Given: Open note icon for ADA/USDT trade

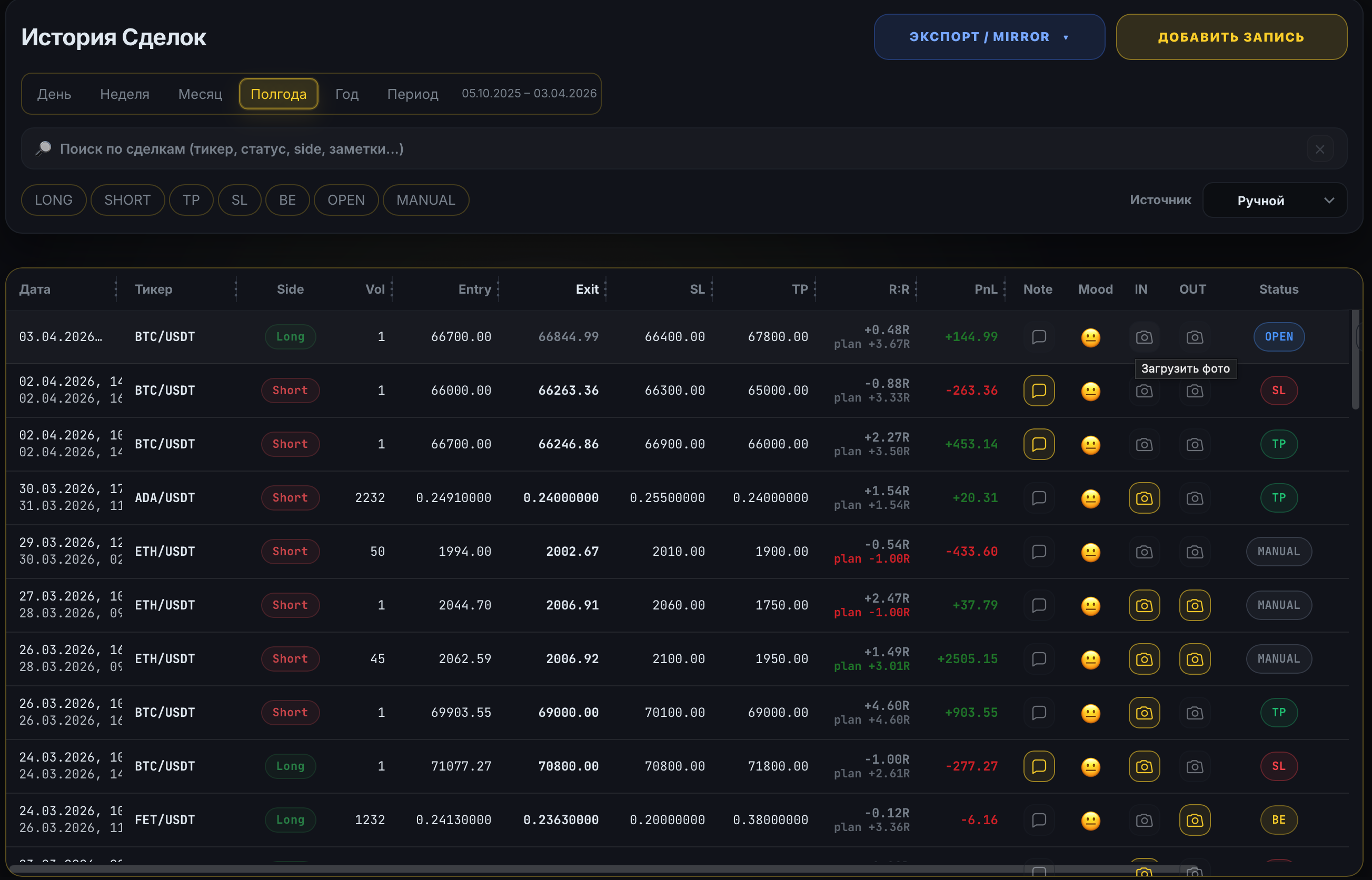Looking at the screenshot, I should [x=1038, y=498].
